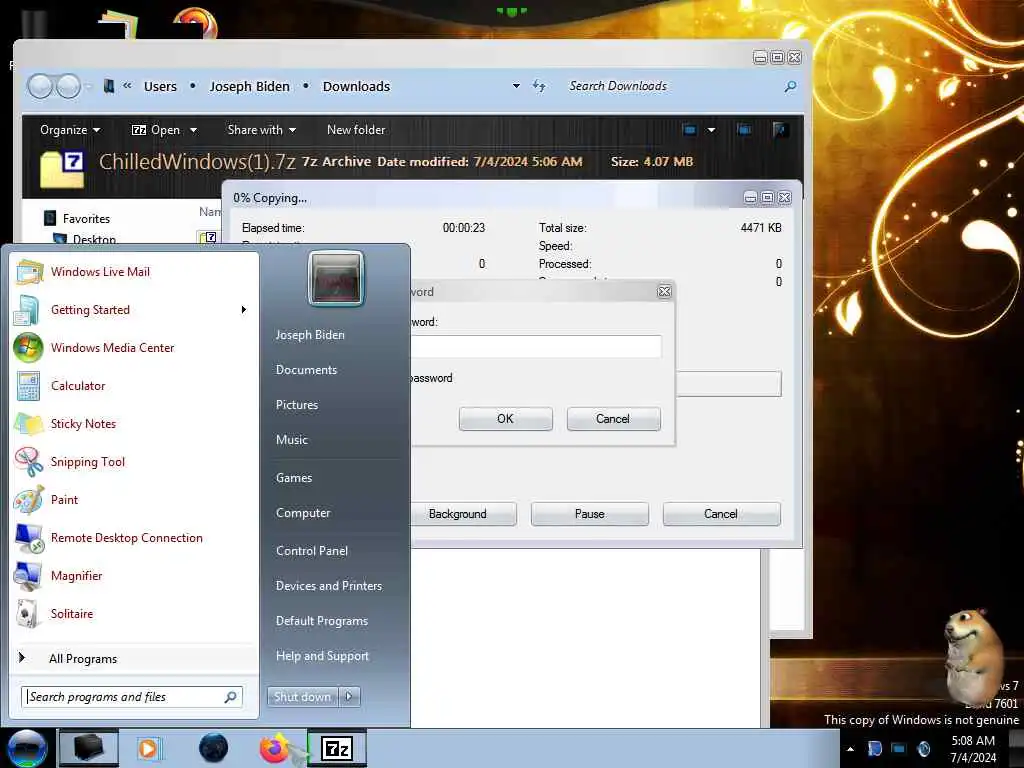
Task: Open the Shut down options arrow
Action: click(x=349, y=697)
